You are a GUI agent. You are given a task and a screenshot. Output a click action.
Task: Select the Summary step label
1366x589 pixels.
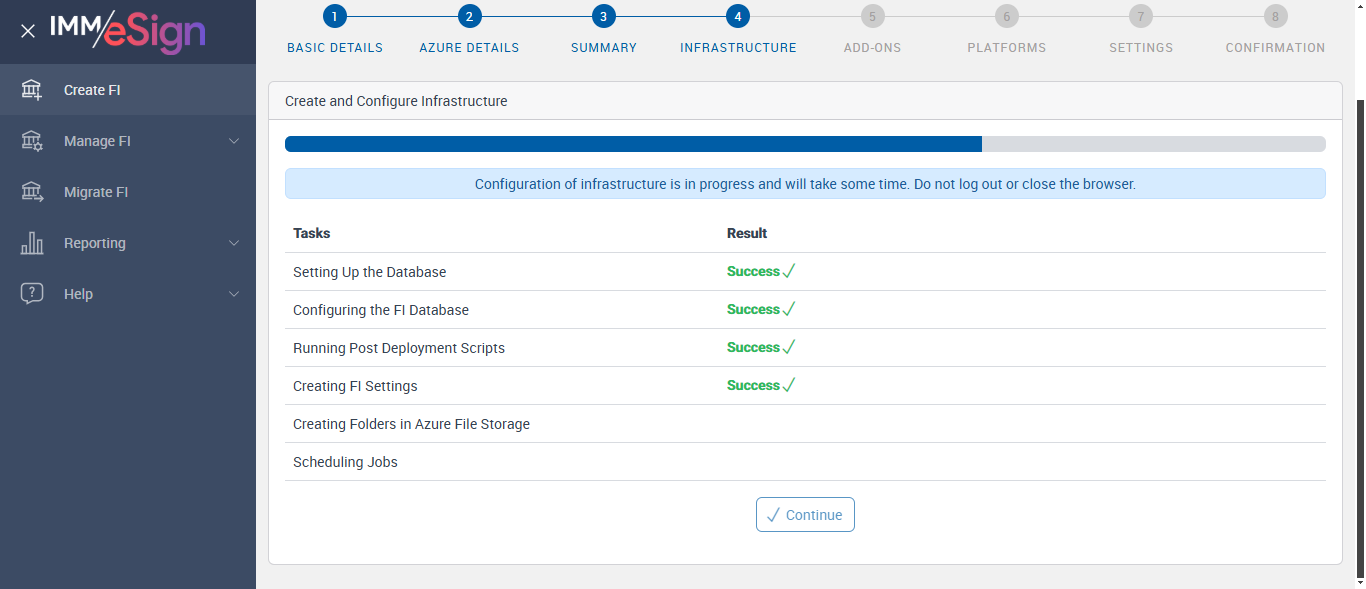[x=604, y=48]
